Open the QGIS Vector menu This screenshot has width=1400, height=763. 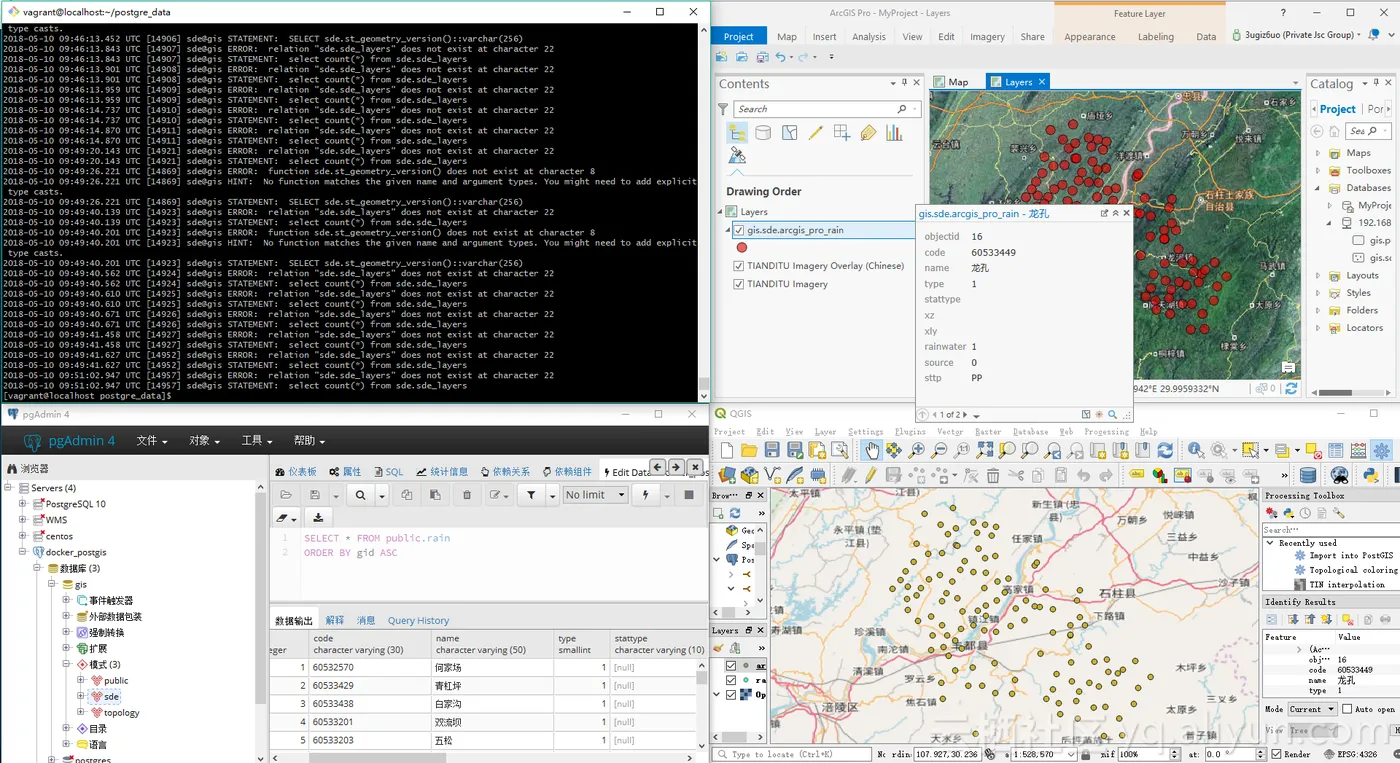(949, 432)
